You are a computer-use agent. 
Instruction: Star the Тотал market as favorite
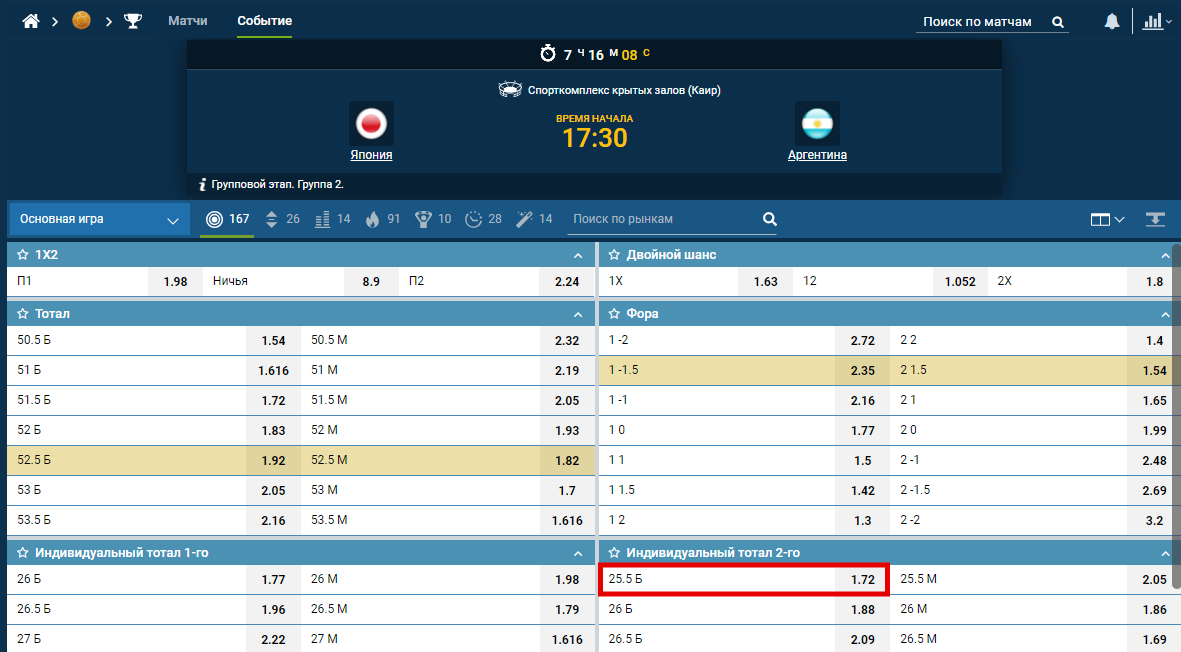[x=23, y=314]
